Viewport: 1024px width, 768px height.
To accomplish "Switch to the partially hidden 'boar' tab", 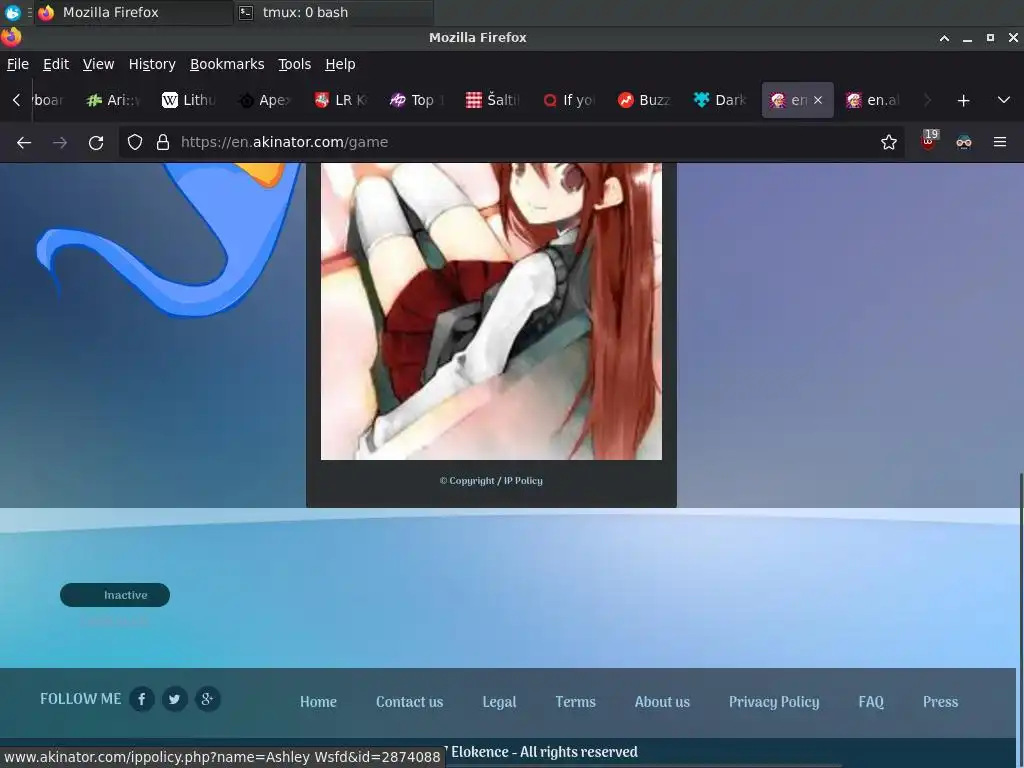I will point(48,100).
